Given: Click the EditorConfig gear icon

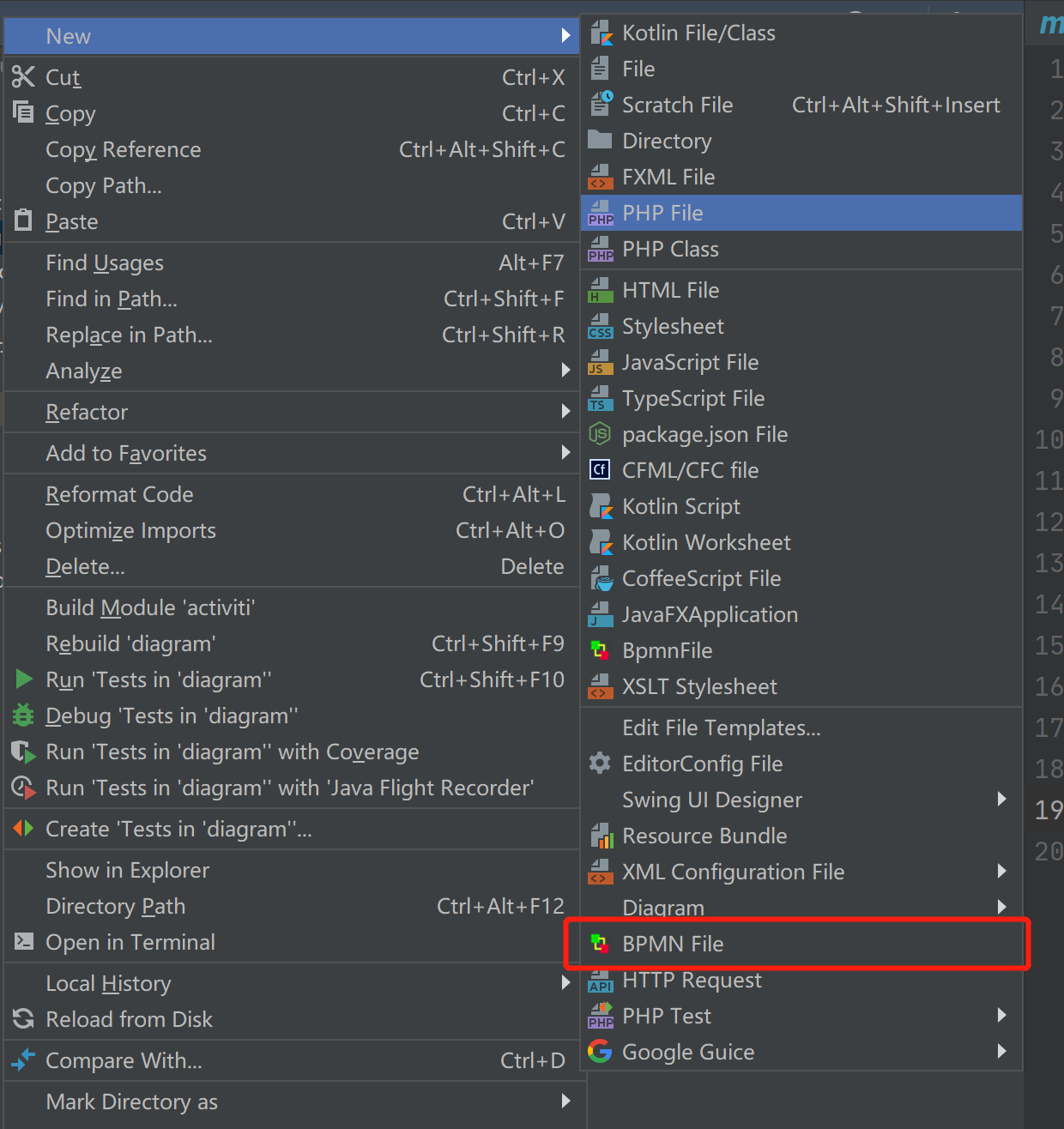Looking at the screenshot, I should click(x=601, y=764).
